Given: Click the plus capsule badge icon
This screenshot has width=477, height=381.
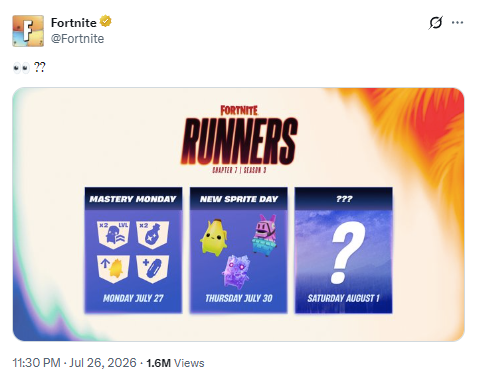Looking at the screenshot, I should click(153, 269).
